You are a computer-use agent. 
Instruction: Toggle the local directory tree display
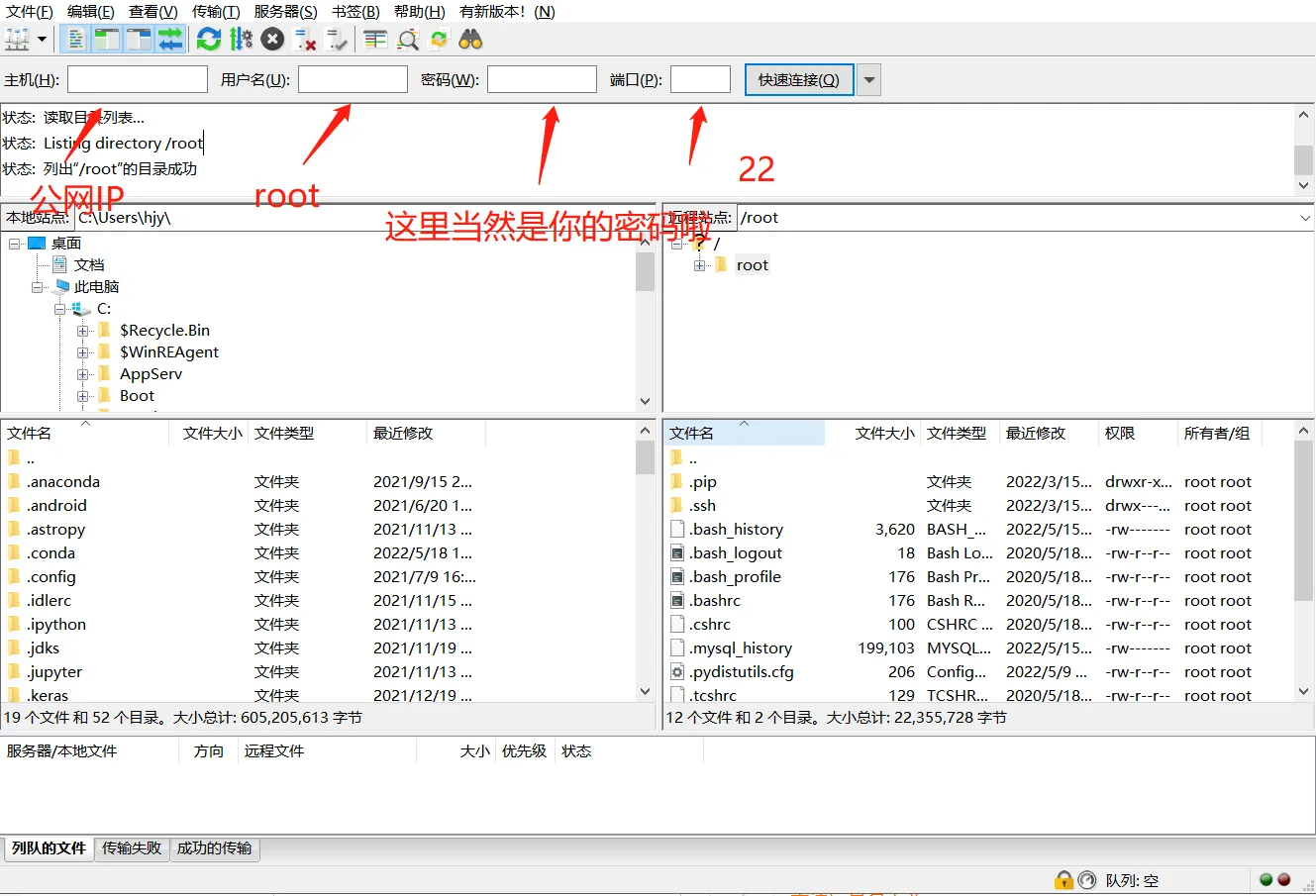tap(106, 40)
